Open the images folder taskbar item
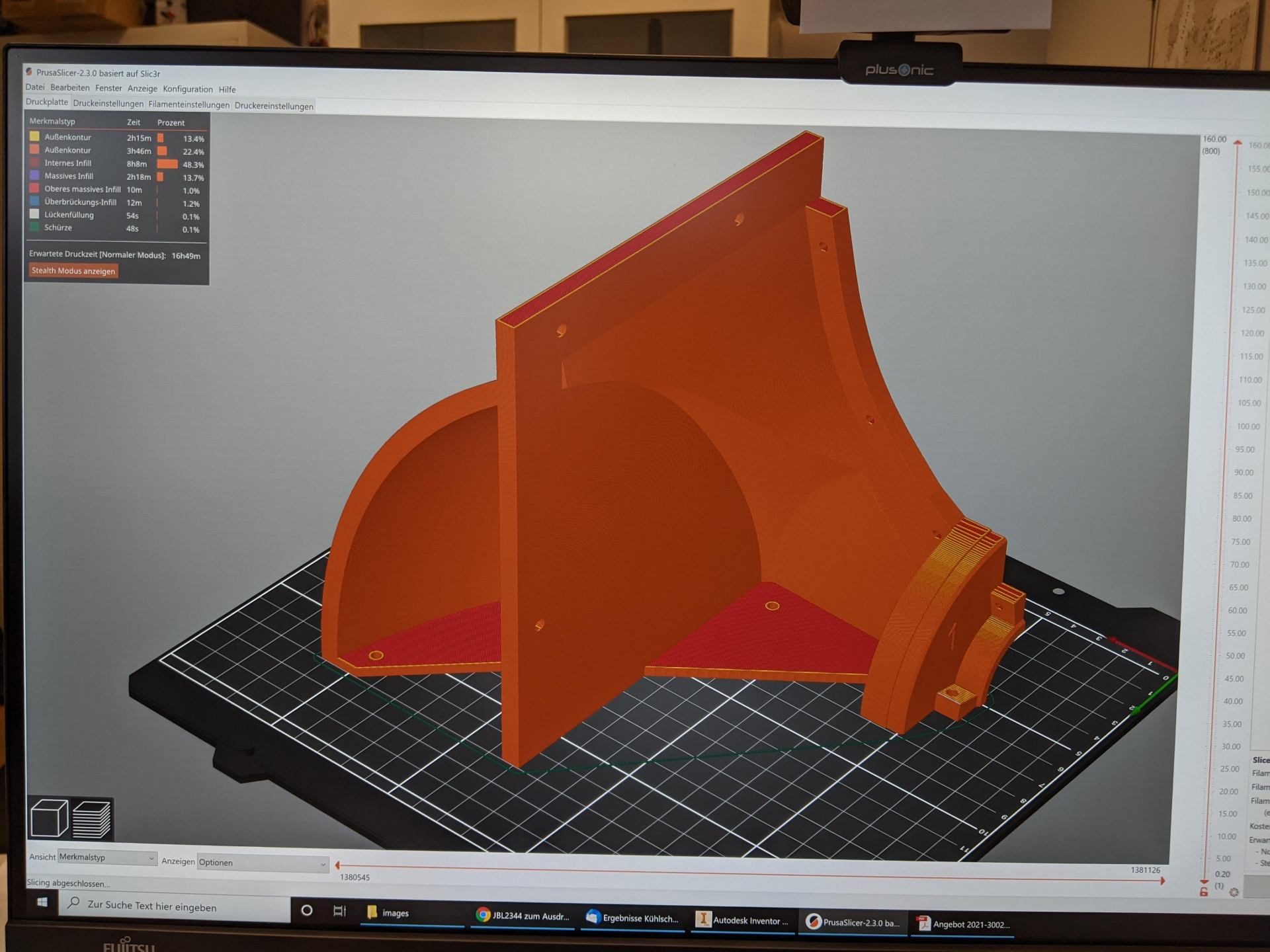 [412, 913]
